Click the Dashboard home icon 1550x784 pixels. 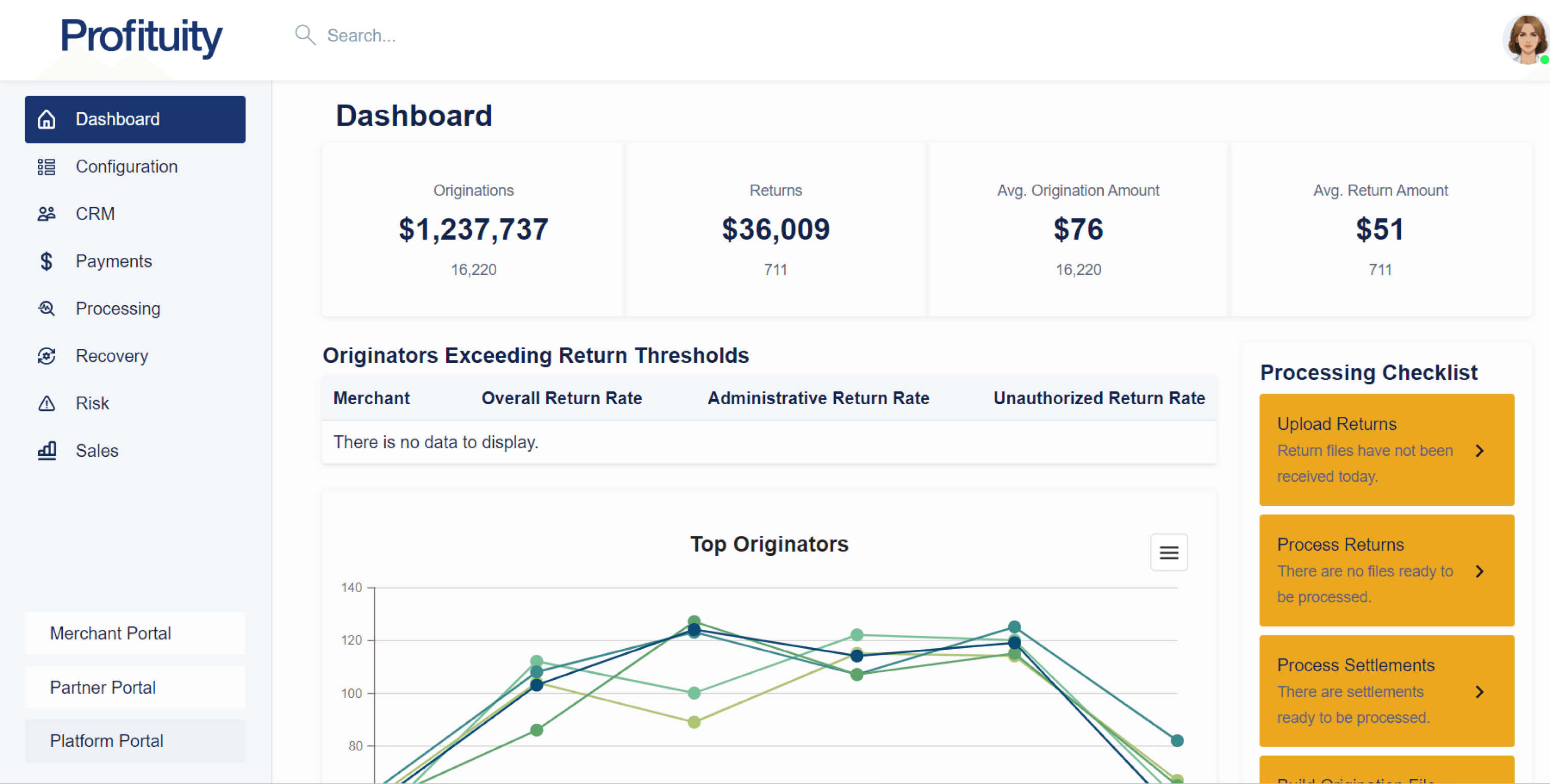tap(46, 119)
